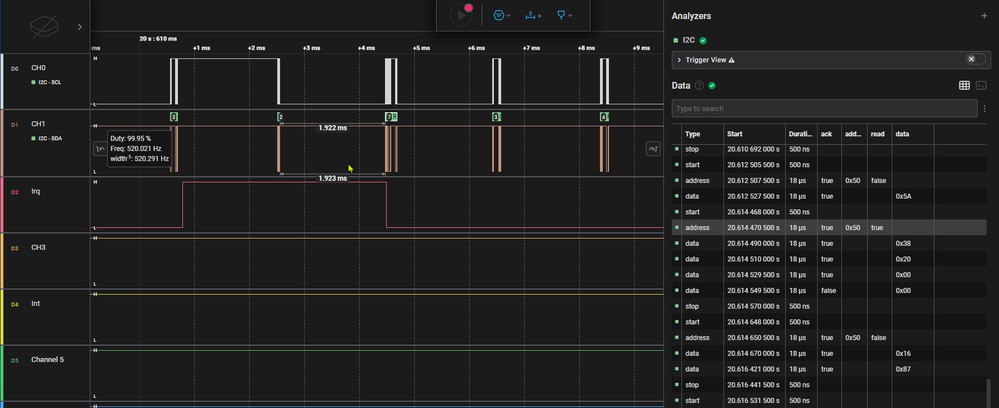Click the I2C - SCL analyzer tag
The width and height of the screenshot is (999, 408).
tap(47, 82)
